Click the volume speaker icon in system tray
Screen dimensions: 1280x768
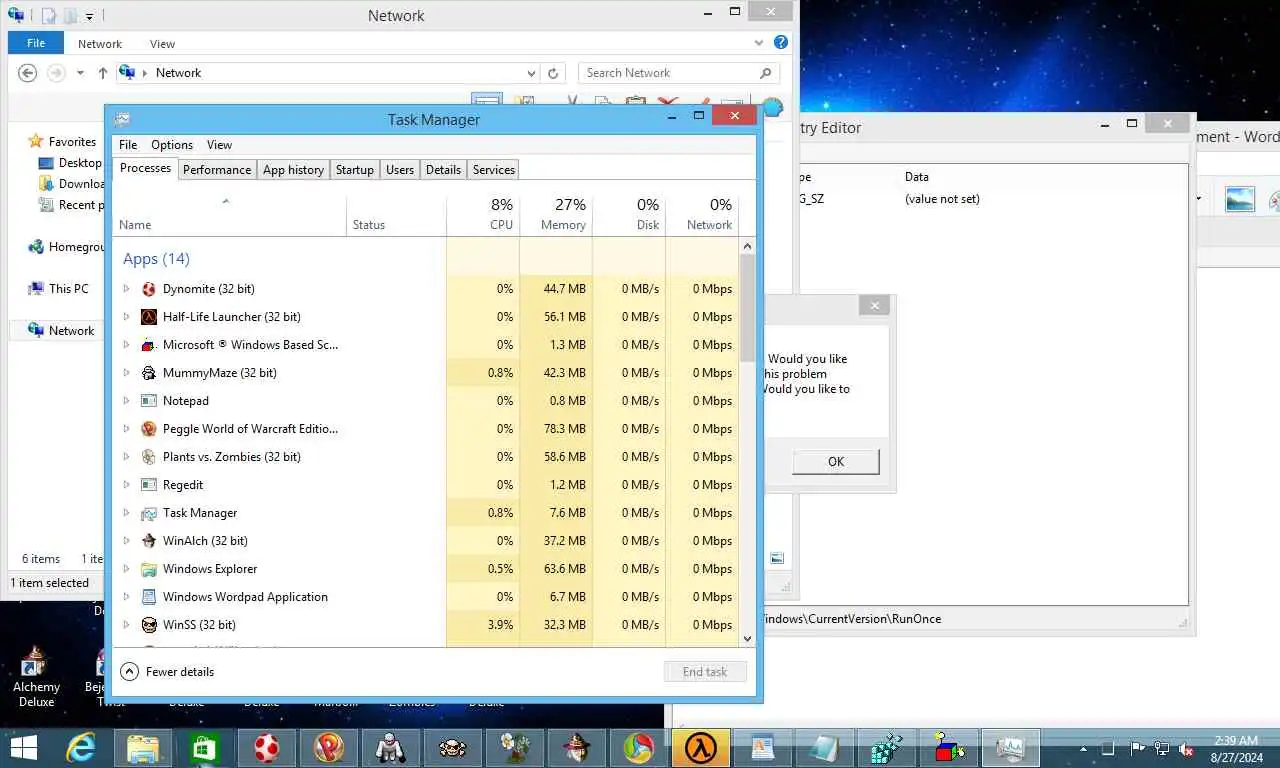1186,748
